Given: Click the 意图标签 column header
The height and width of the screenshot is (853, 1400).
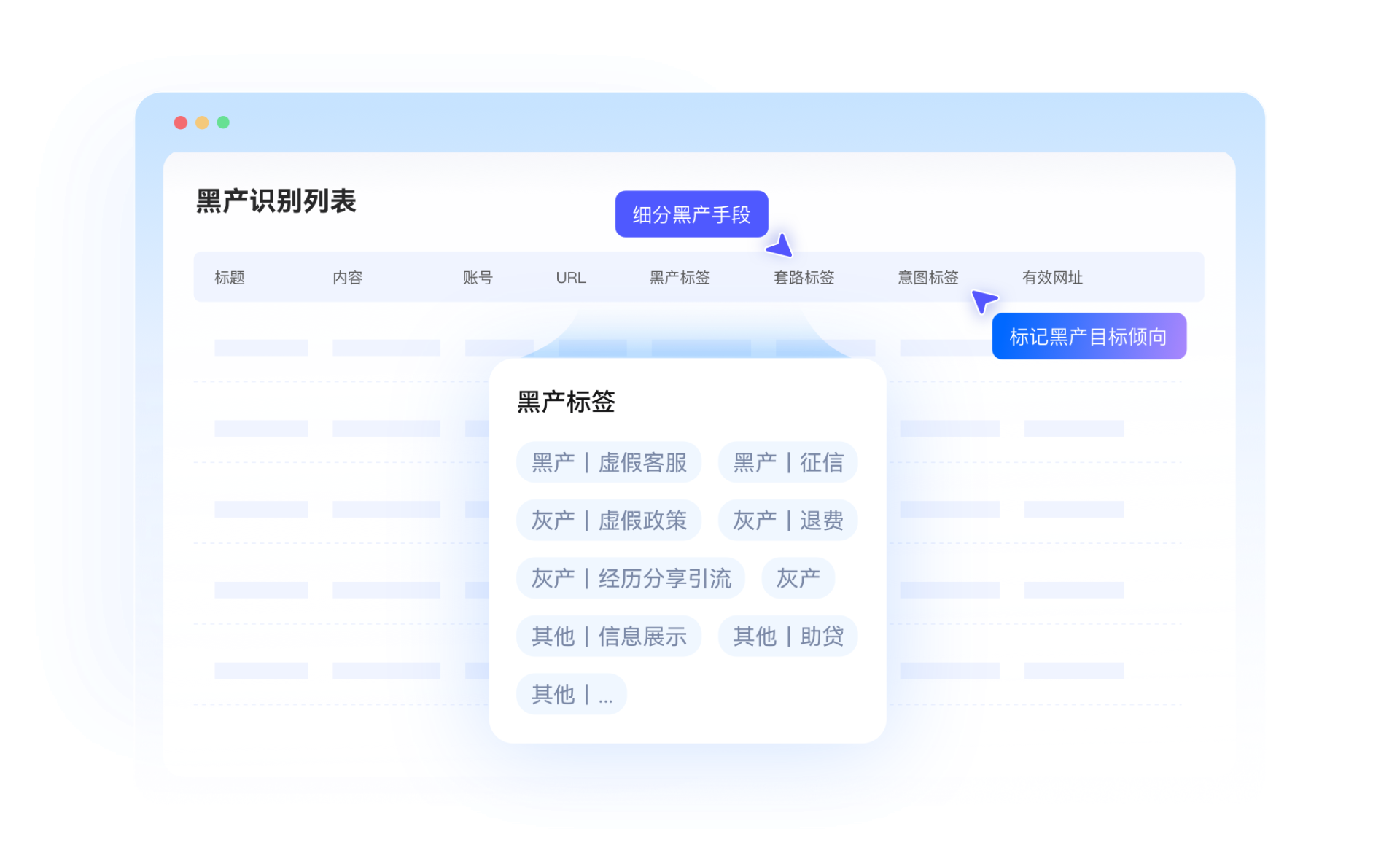Looking at the screenshot, I should 927,277.
